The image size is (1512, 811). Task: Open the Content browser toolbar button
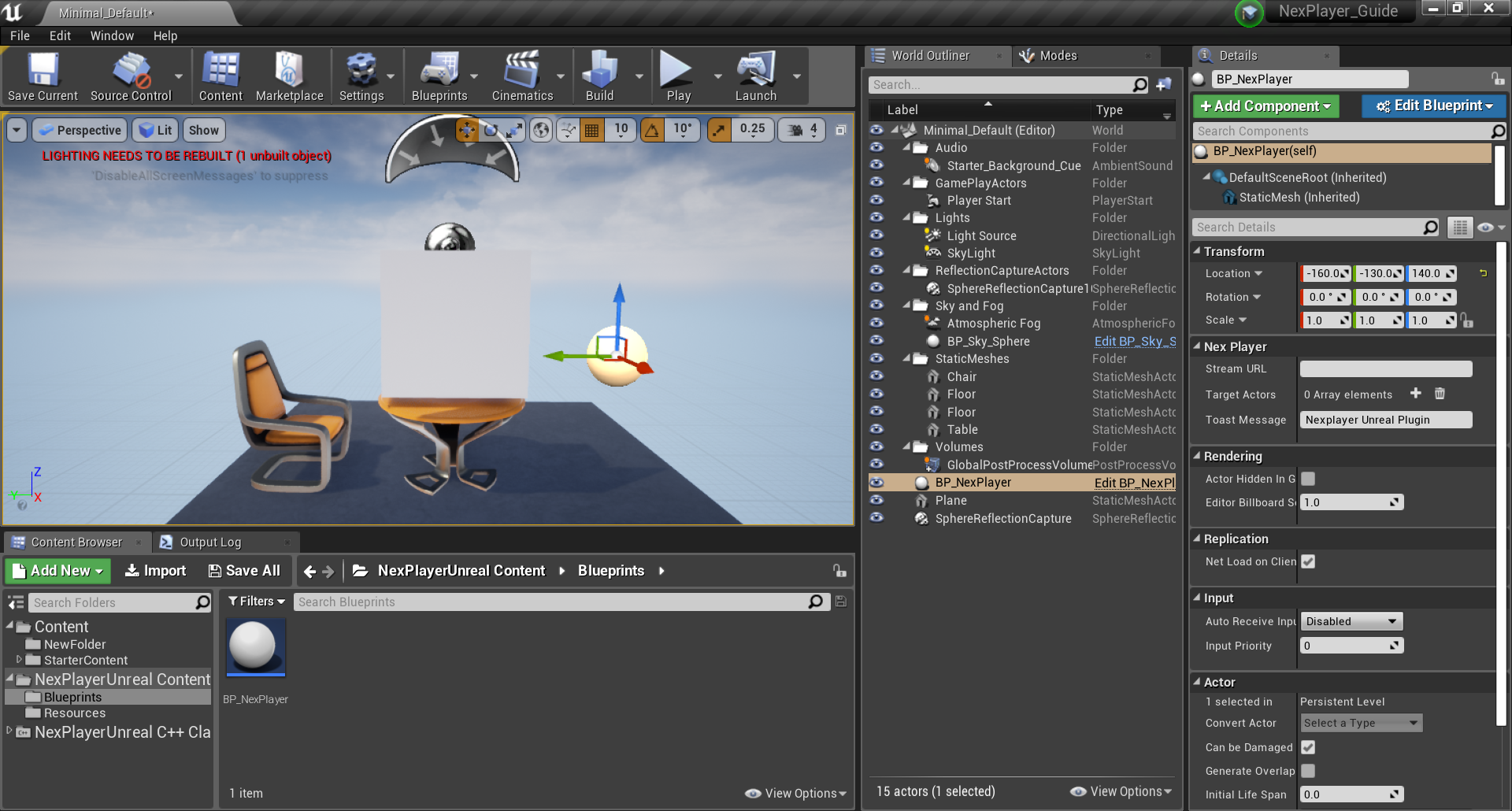click(220, 76)
